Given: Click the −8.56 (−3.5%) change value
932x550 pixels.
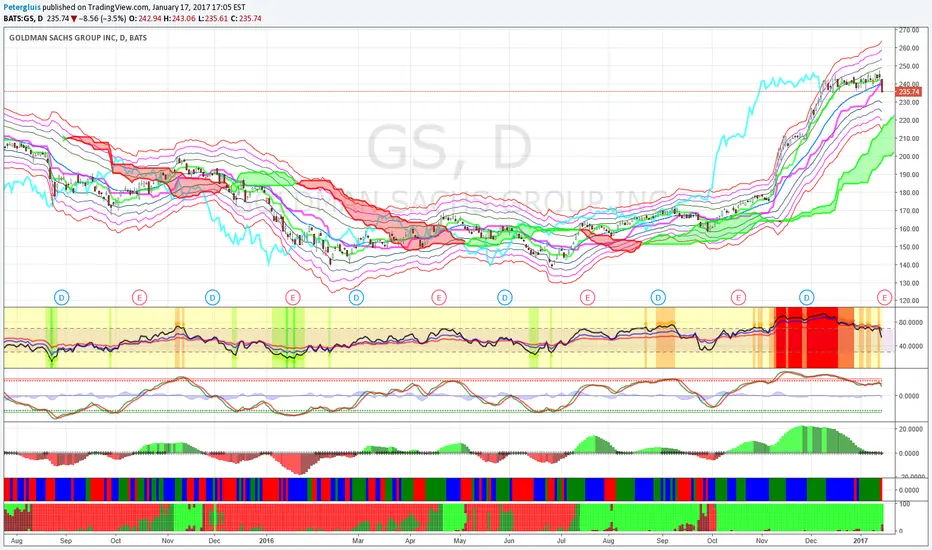Looking at the screenshot, I should tap(102, 18).
